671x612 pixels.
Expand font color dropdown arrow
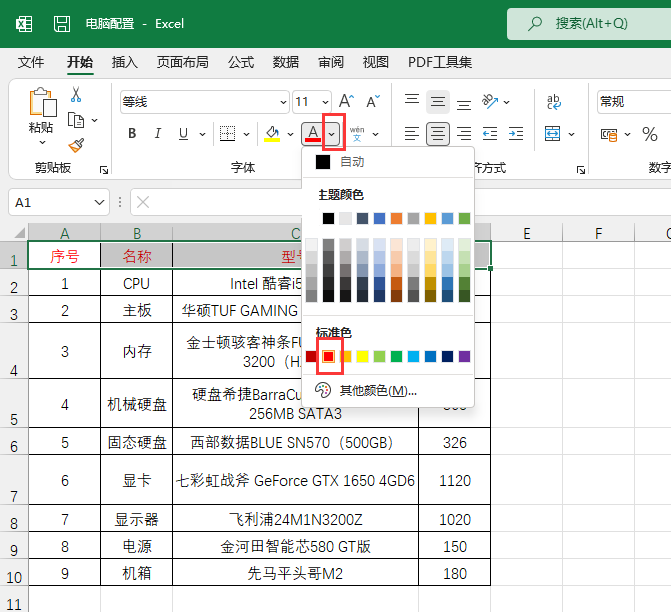(332, 134)
